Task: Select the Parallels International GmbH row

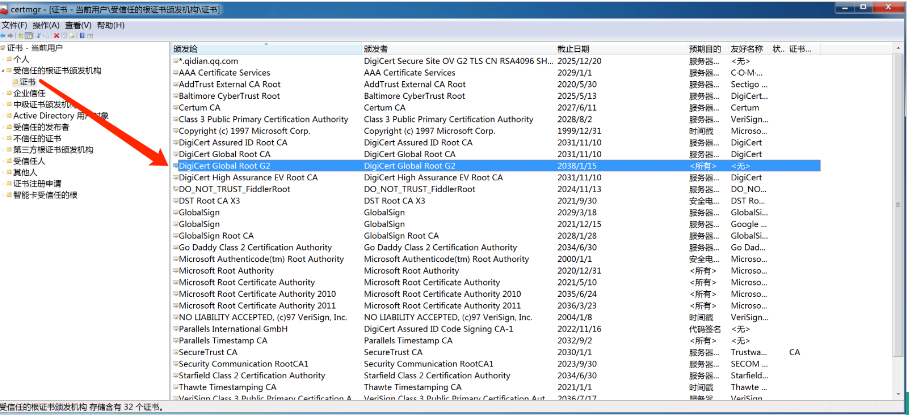Action: (x=496, y=329)
